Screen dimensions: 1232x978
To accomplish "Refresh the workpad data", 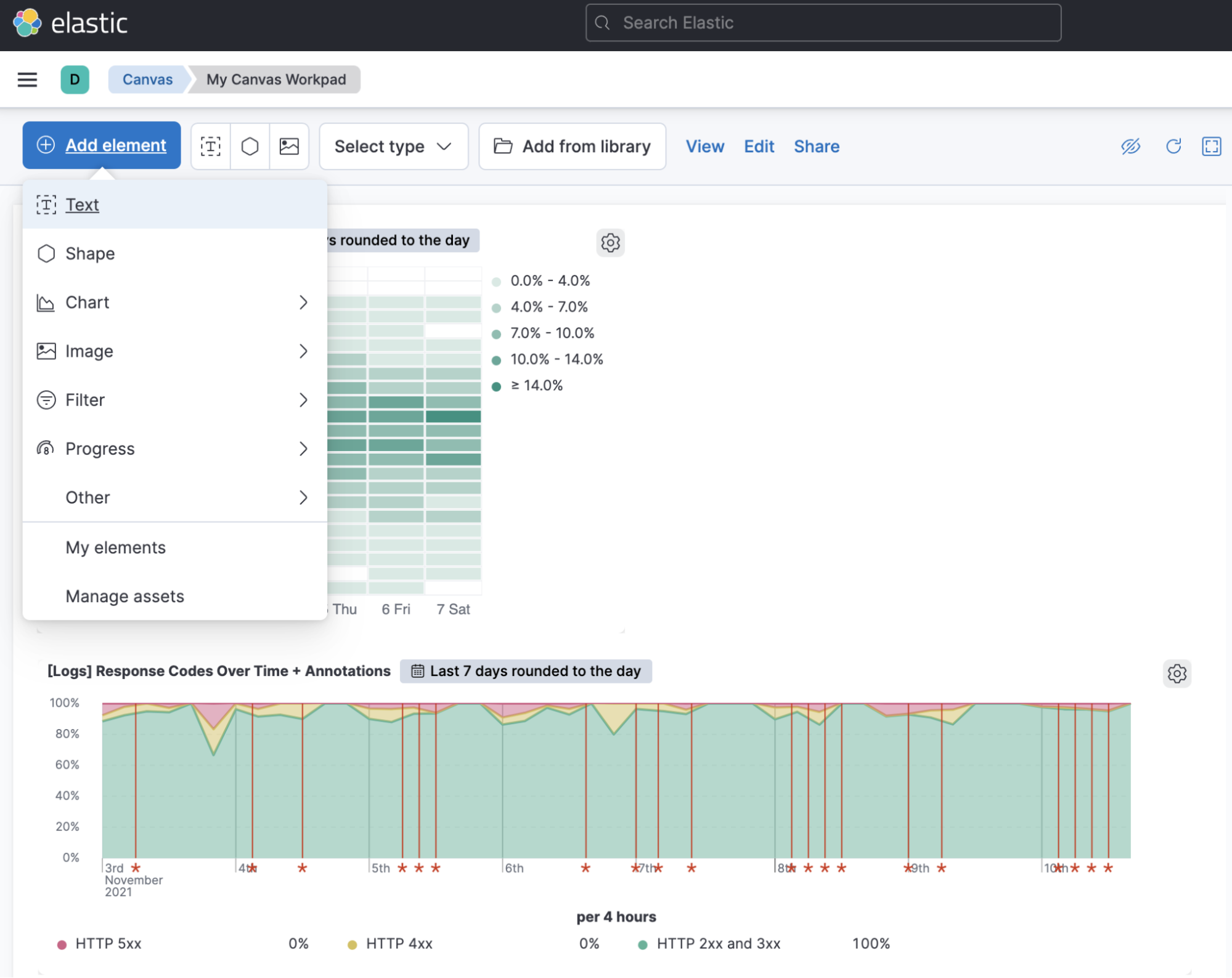I will coord(1173,146).
